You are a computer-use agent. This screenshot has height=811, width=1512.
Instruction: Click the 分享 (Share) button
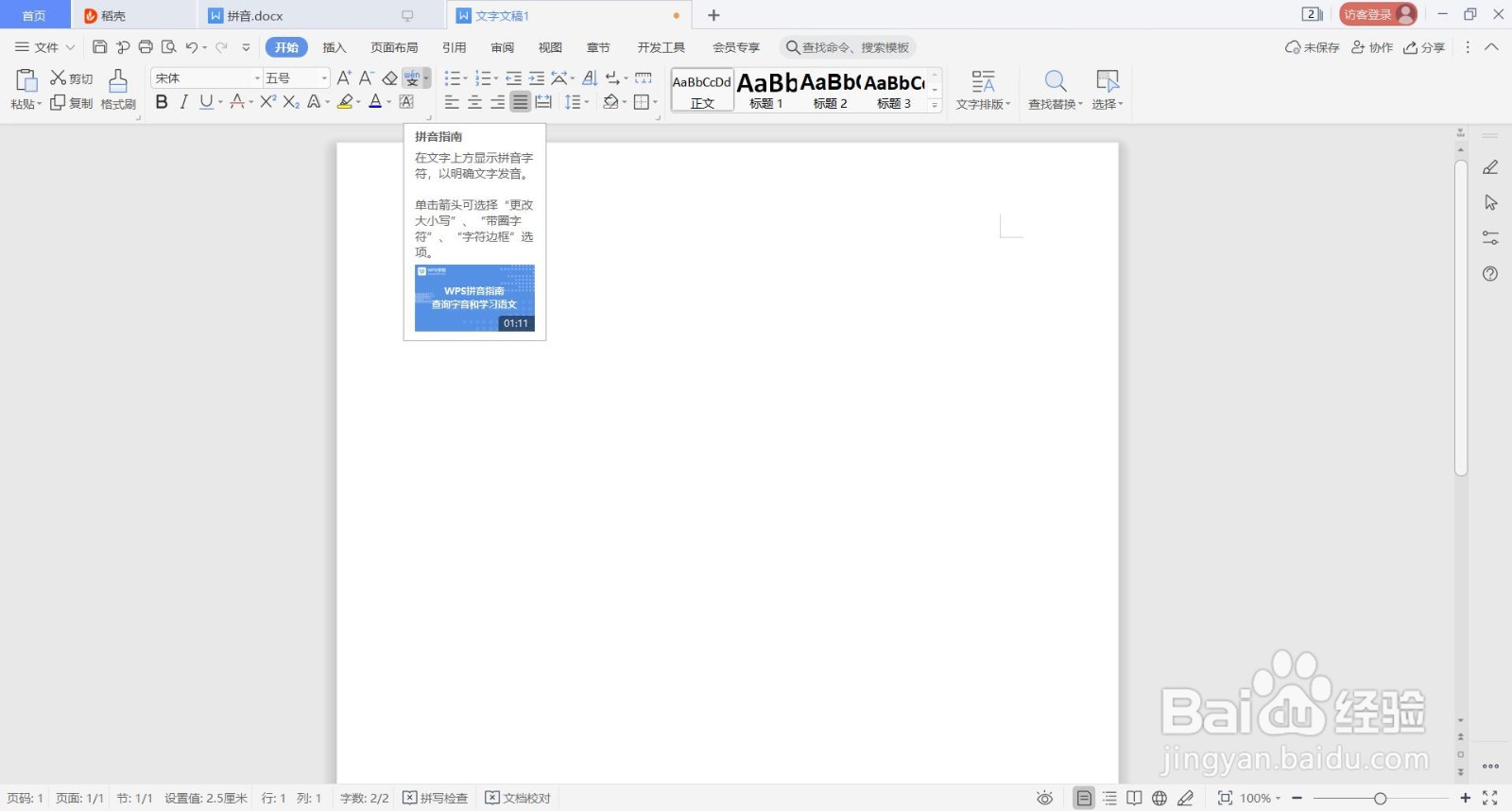[1424, 47]
